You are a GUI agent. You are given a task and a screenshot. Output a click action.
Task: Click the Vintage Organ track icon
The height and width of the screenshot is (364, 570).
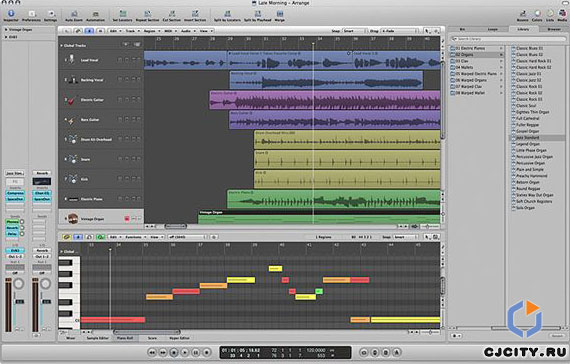73,219
